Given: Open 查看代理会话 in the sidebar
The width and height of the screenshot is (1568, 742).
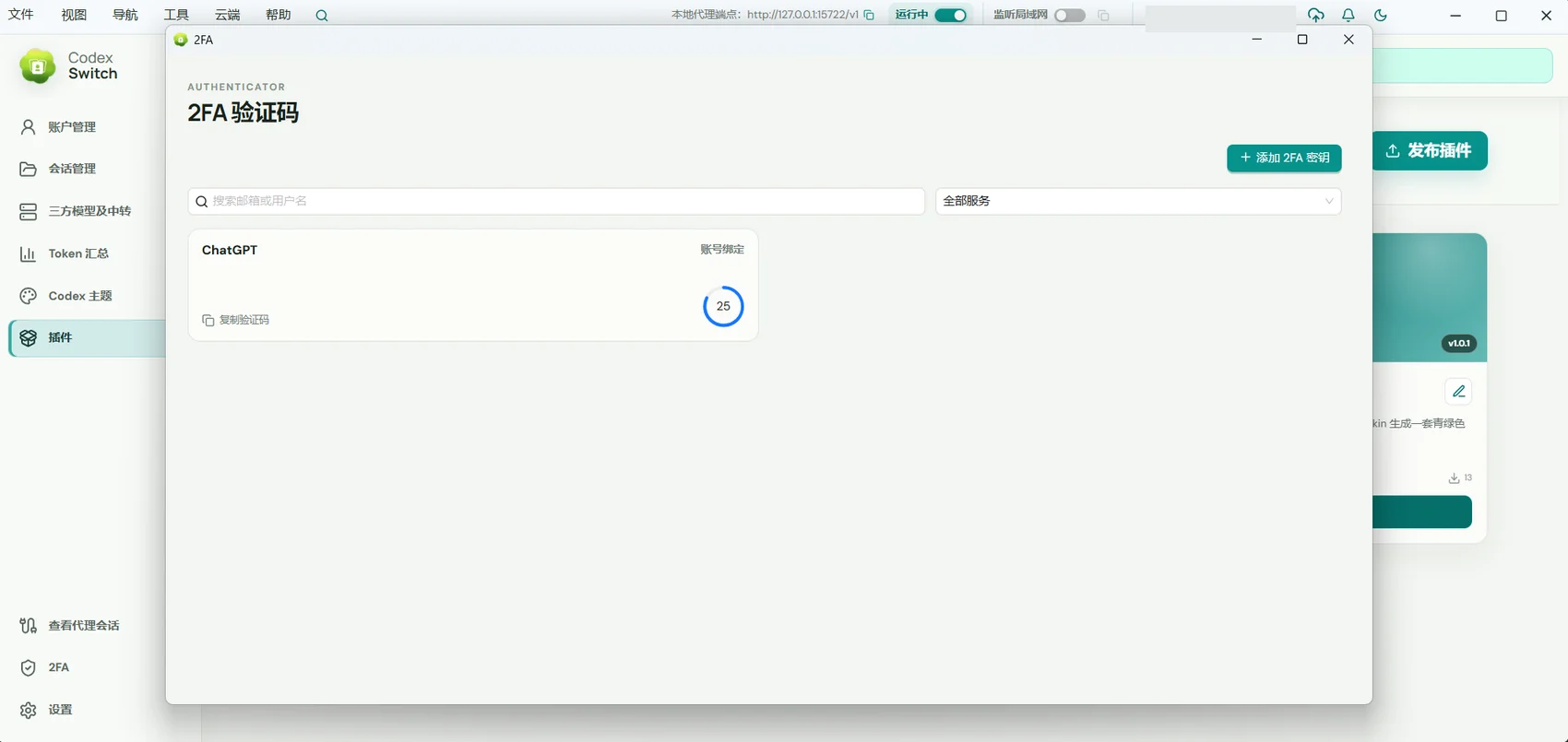Looking at the screenshot, I should (x=87, y=626).
